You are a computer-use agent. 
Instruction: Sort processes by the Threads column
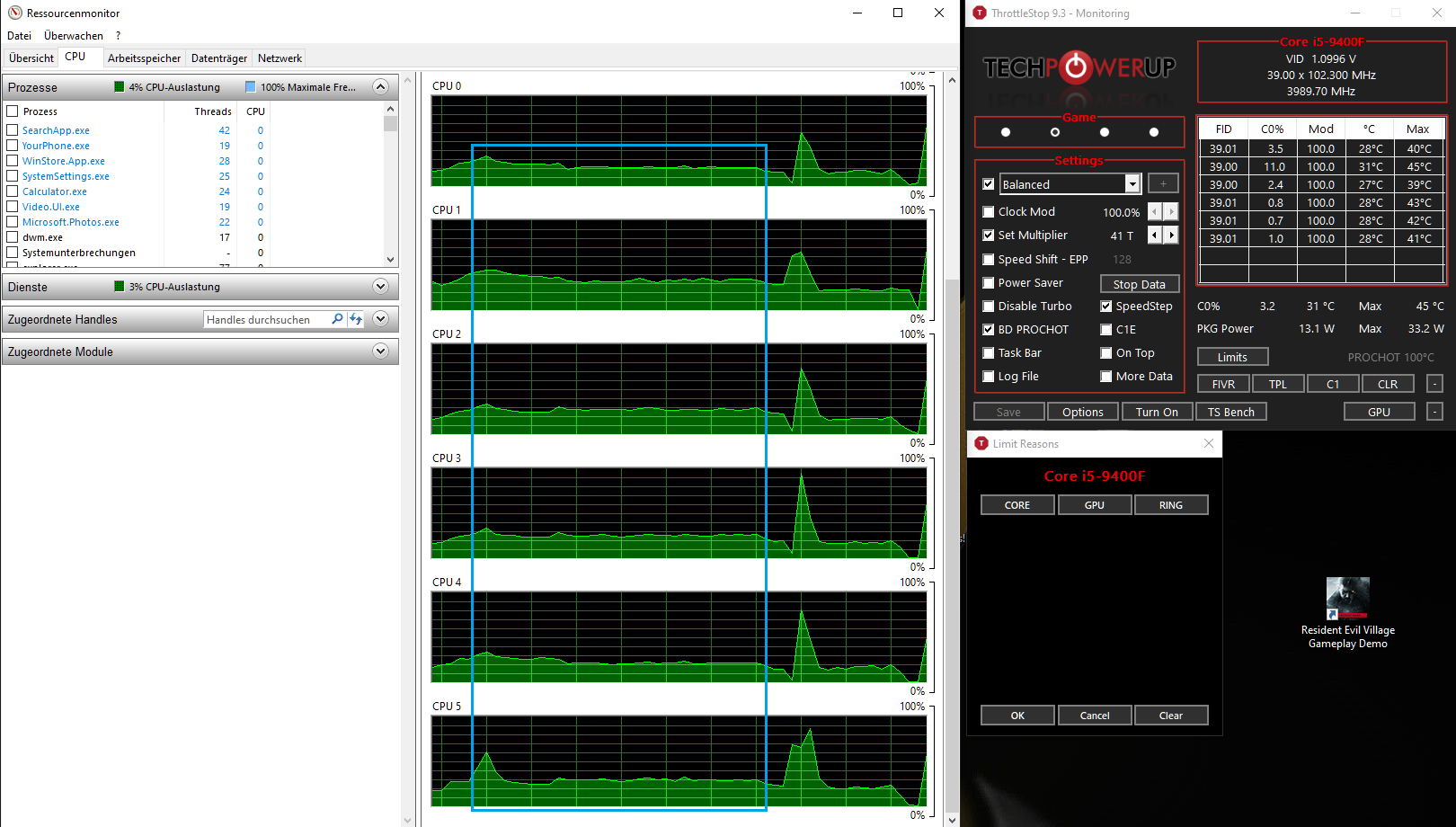click(213, 111)
